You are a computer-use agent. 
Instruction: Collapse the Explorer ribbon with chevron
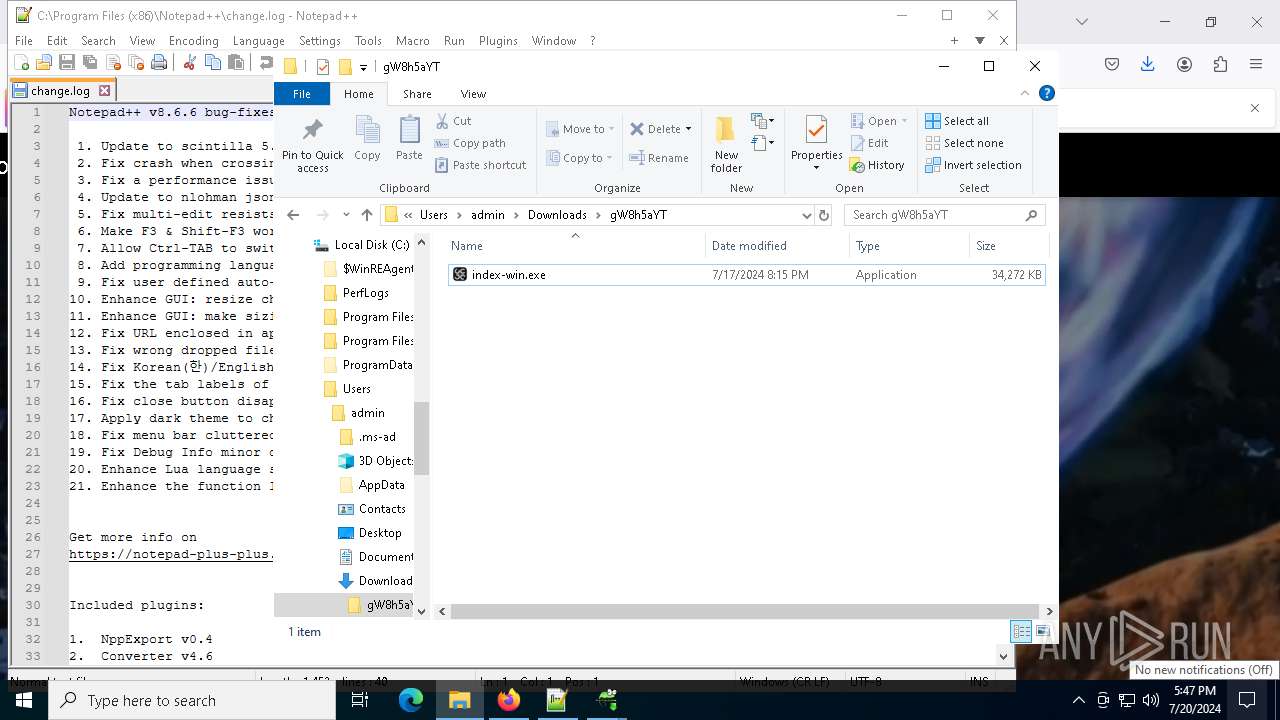pos(1025,93)
